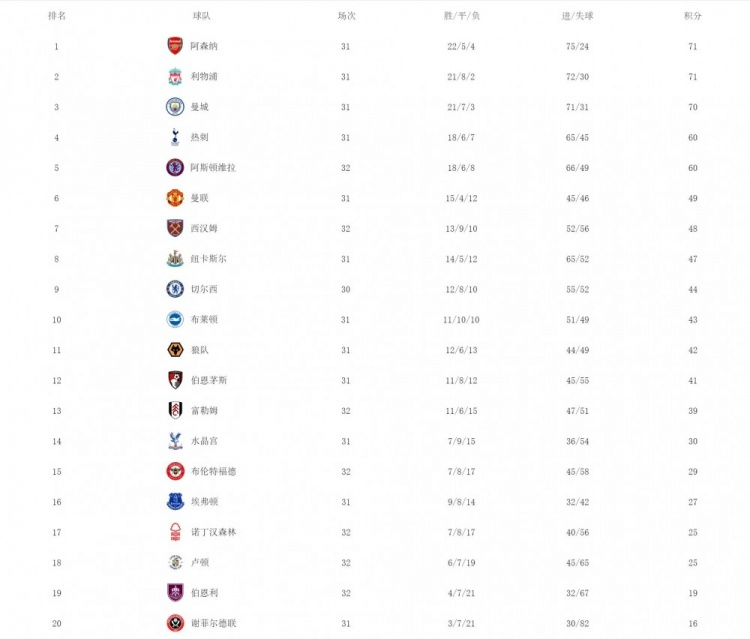The image size is (750, 639).
Task: Click the Crystal Palace crest icon
Action: [x=175, y=441]
